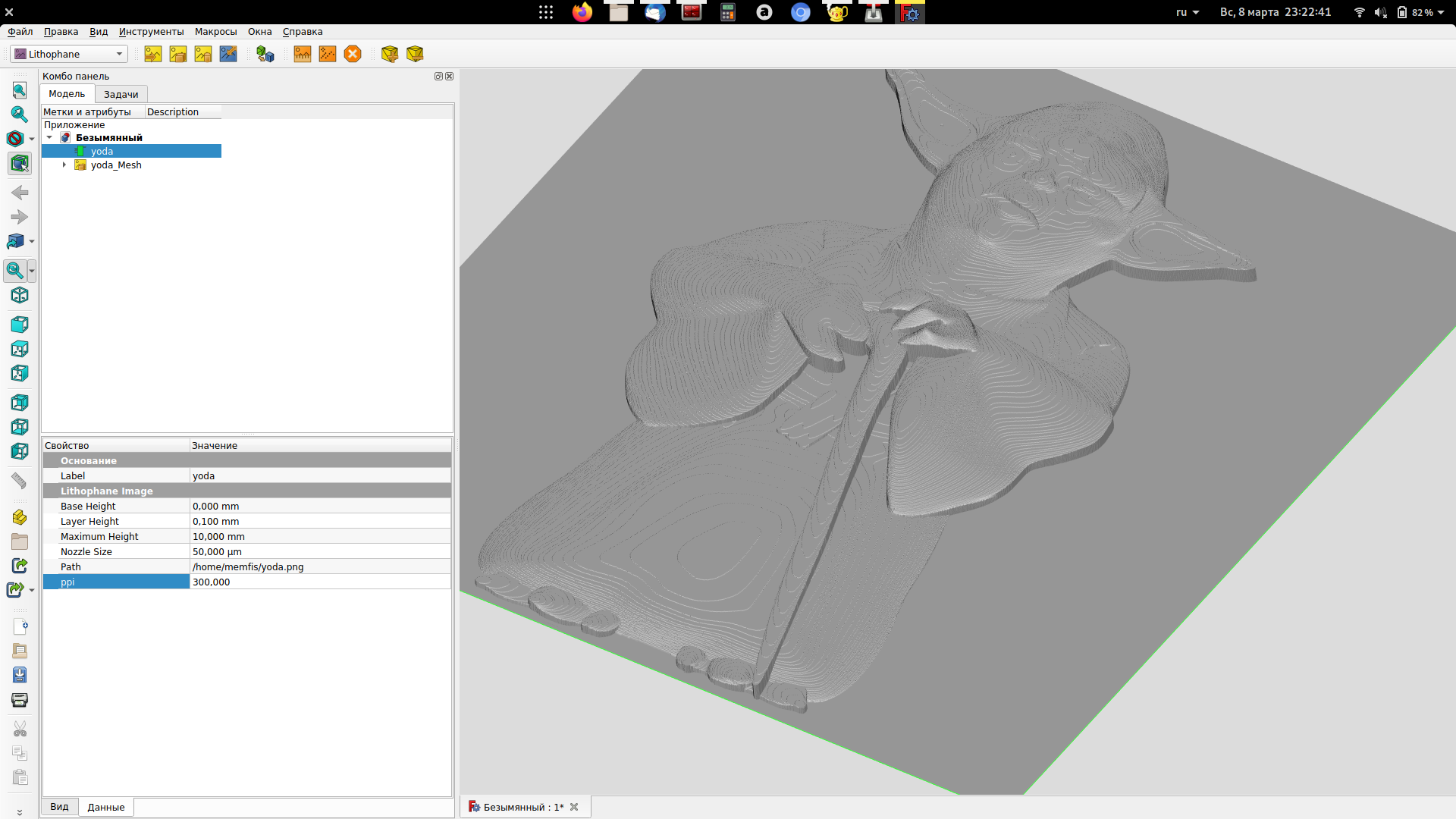Click the print document icon
The width and height of the screenshot is (1456, 819).
click(19, 700)
